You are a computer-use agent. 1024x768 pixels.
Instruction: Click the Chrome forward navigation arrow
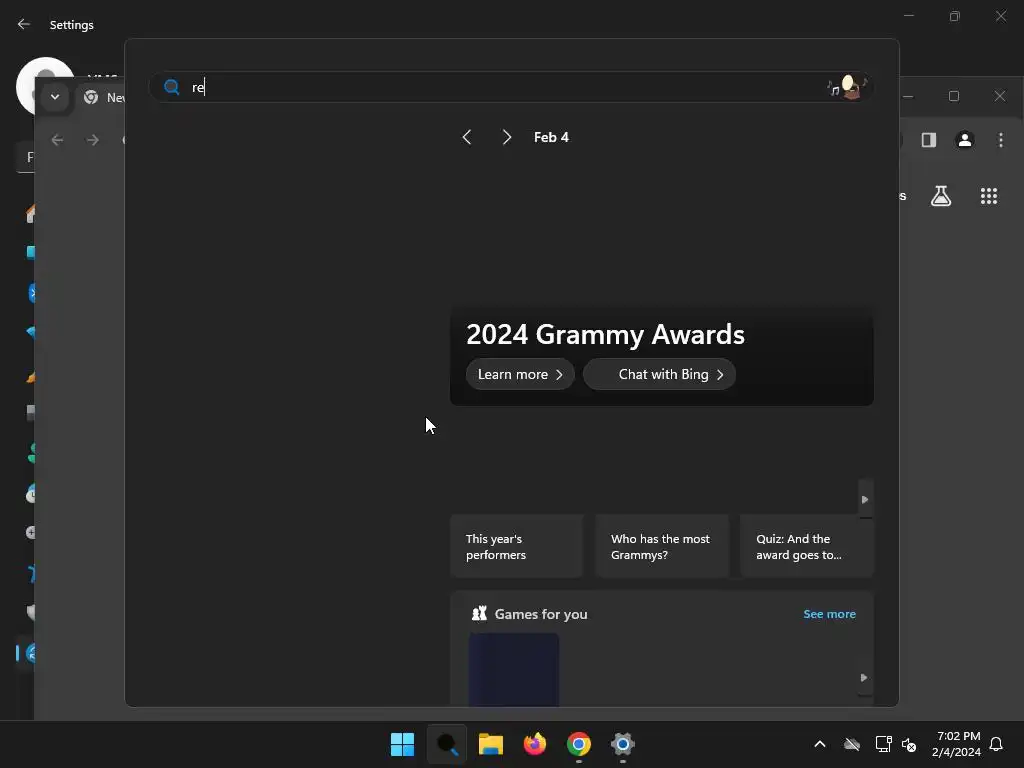93,140
